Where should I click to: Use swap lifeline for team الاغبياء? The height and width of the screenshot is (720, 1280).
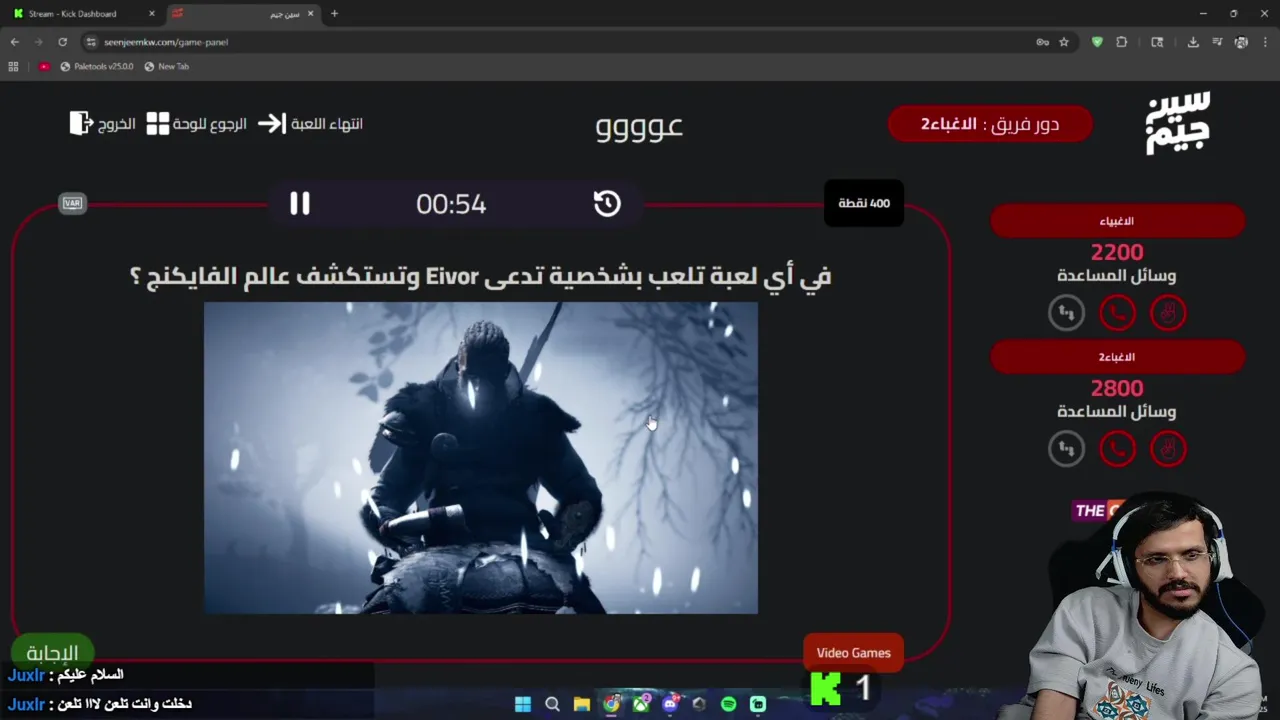tap(1066, 313)
